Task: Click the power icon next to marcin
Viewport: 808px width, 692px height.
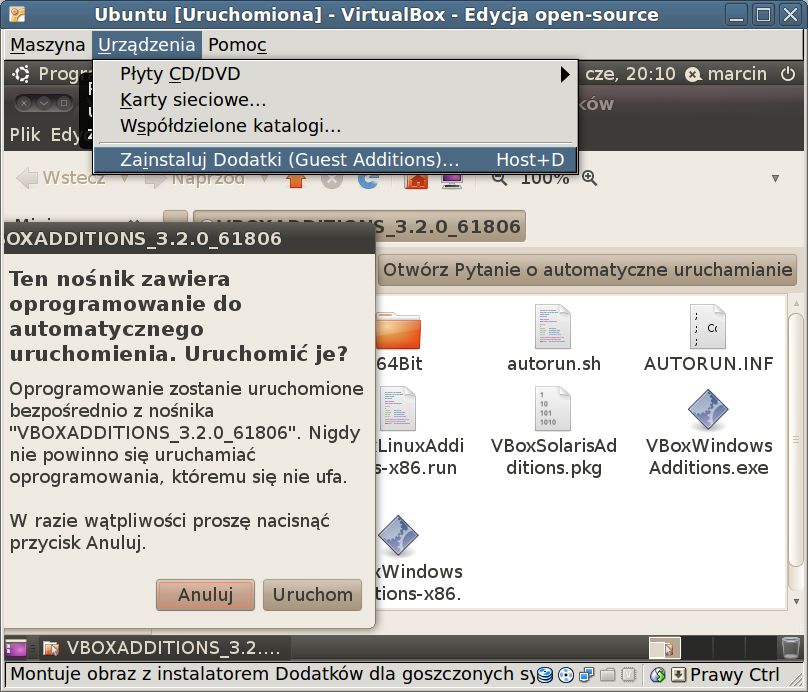Action: 787,74
